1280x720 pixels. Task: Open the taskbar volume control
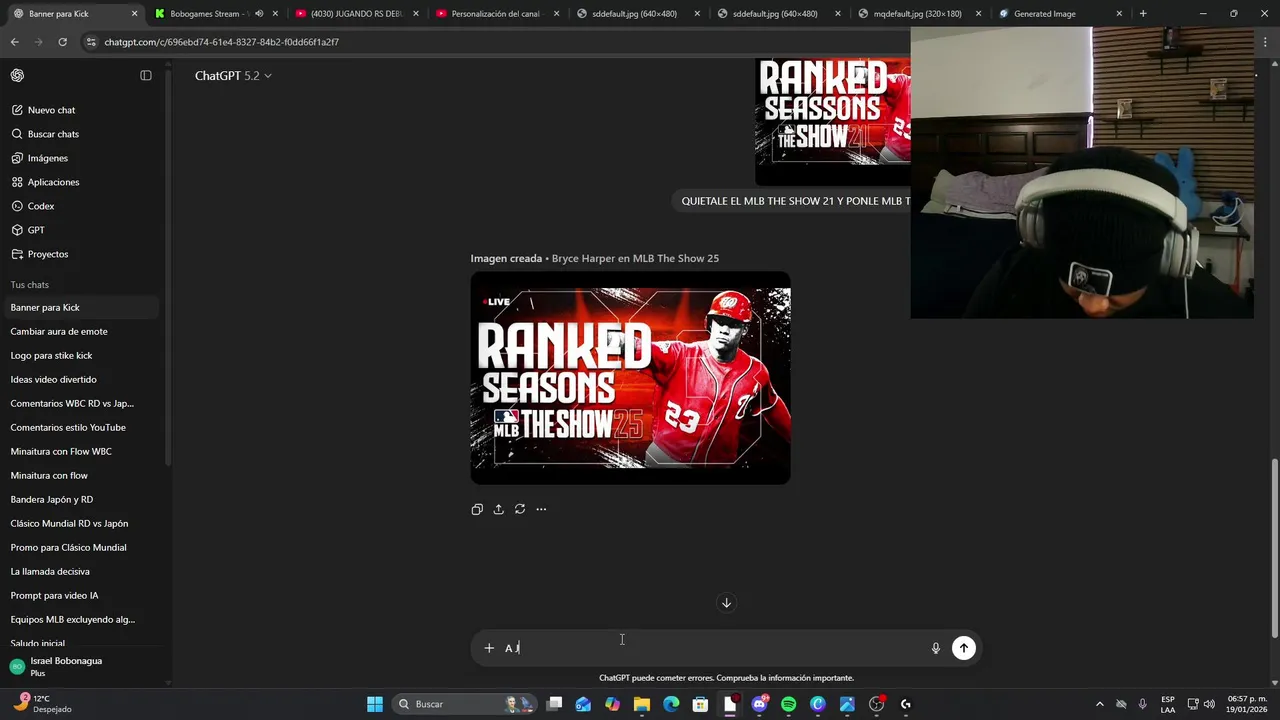(1209, 704)
